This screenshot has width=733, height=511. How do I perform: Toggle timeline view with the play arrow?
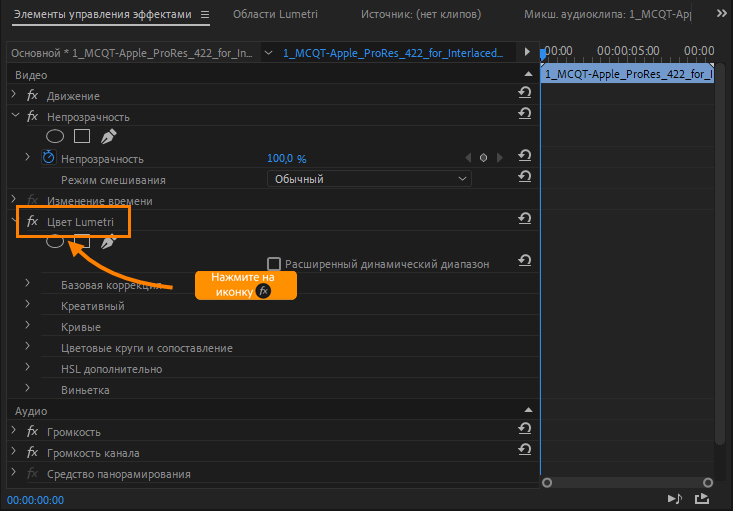527,52
